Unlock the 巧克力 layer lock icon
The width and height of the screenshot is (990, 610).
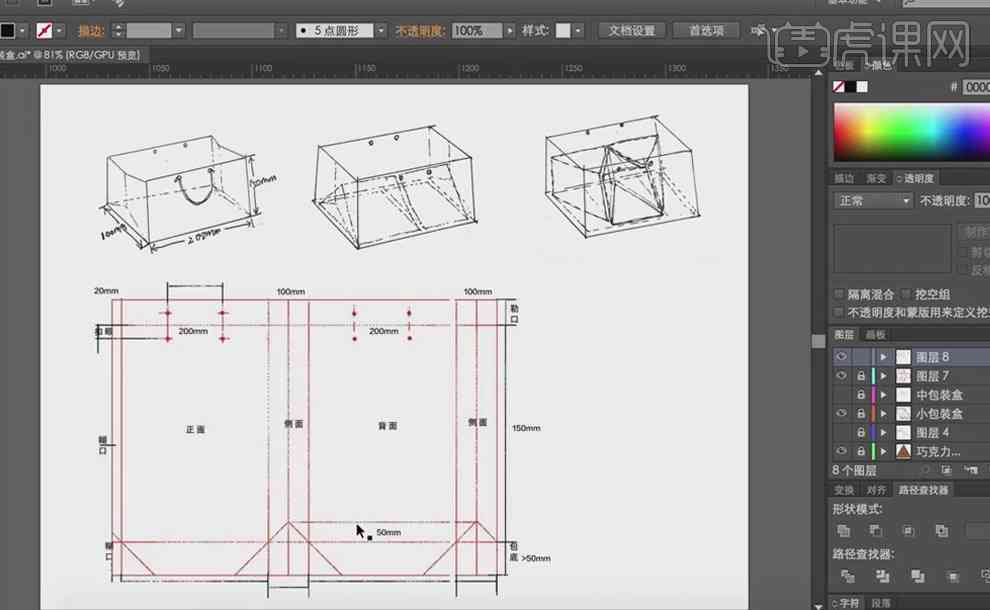(x=861, y=452)
